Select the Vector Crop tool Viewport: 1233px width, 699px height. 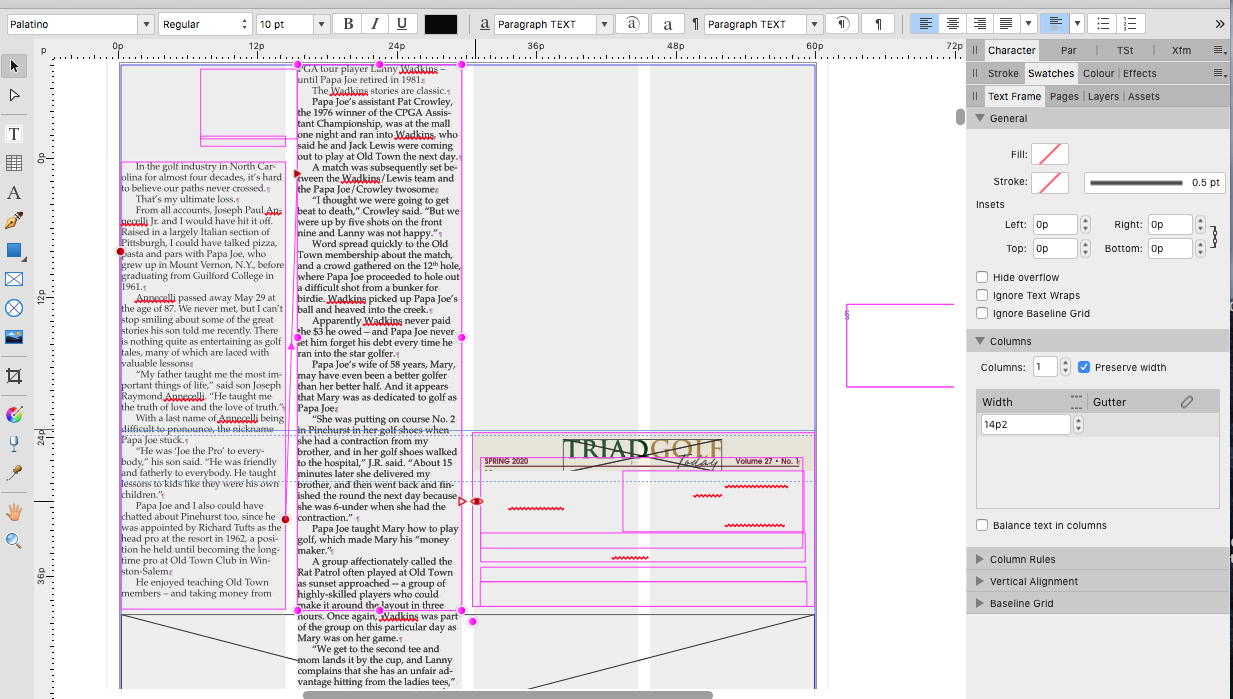(x=14, y=376)
